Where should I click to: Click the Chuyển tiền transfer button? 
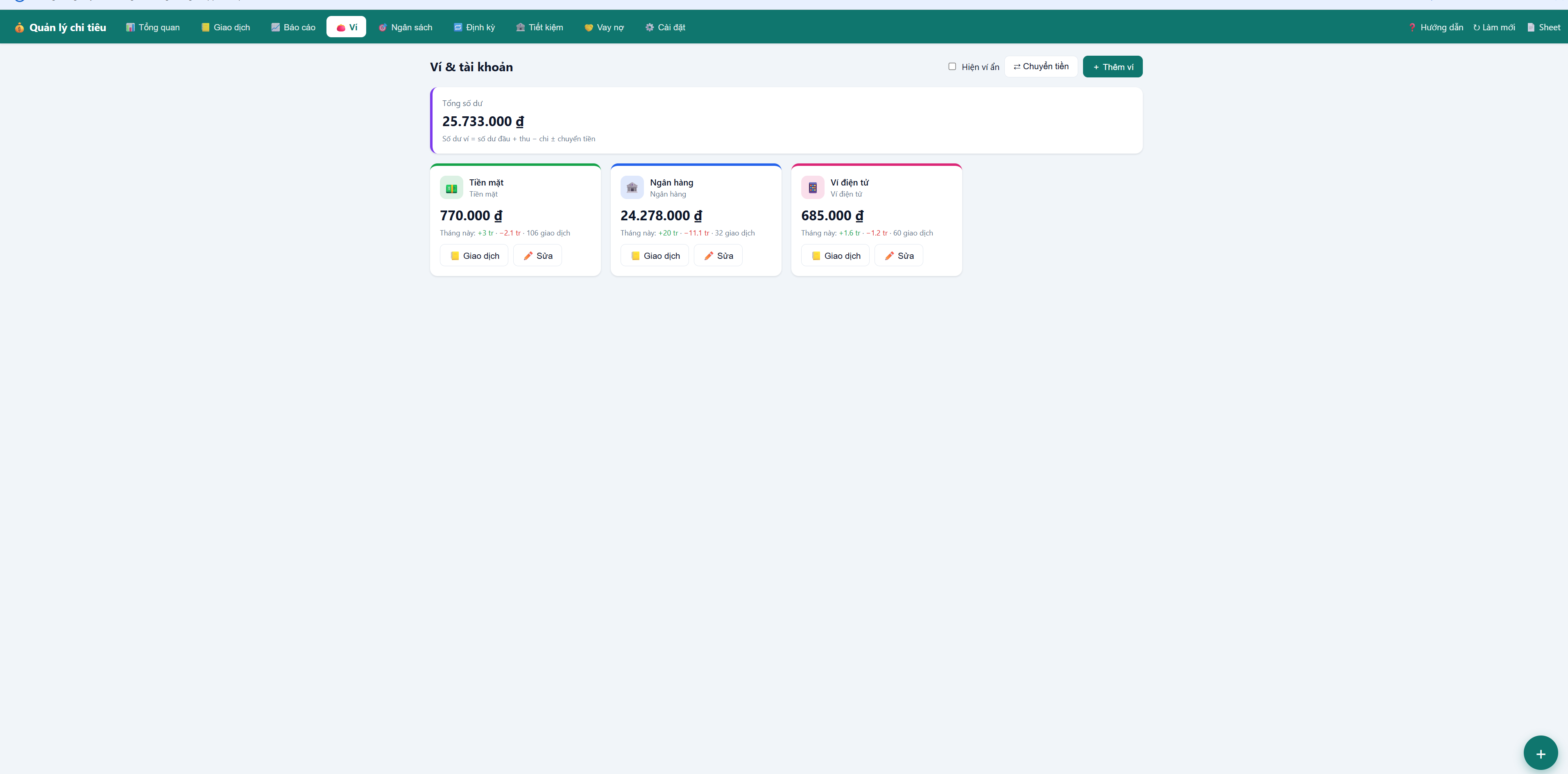pos(1041,66)
